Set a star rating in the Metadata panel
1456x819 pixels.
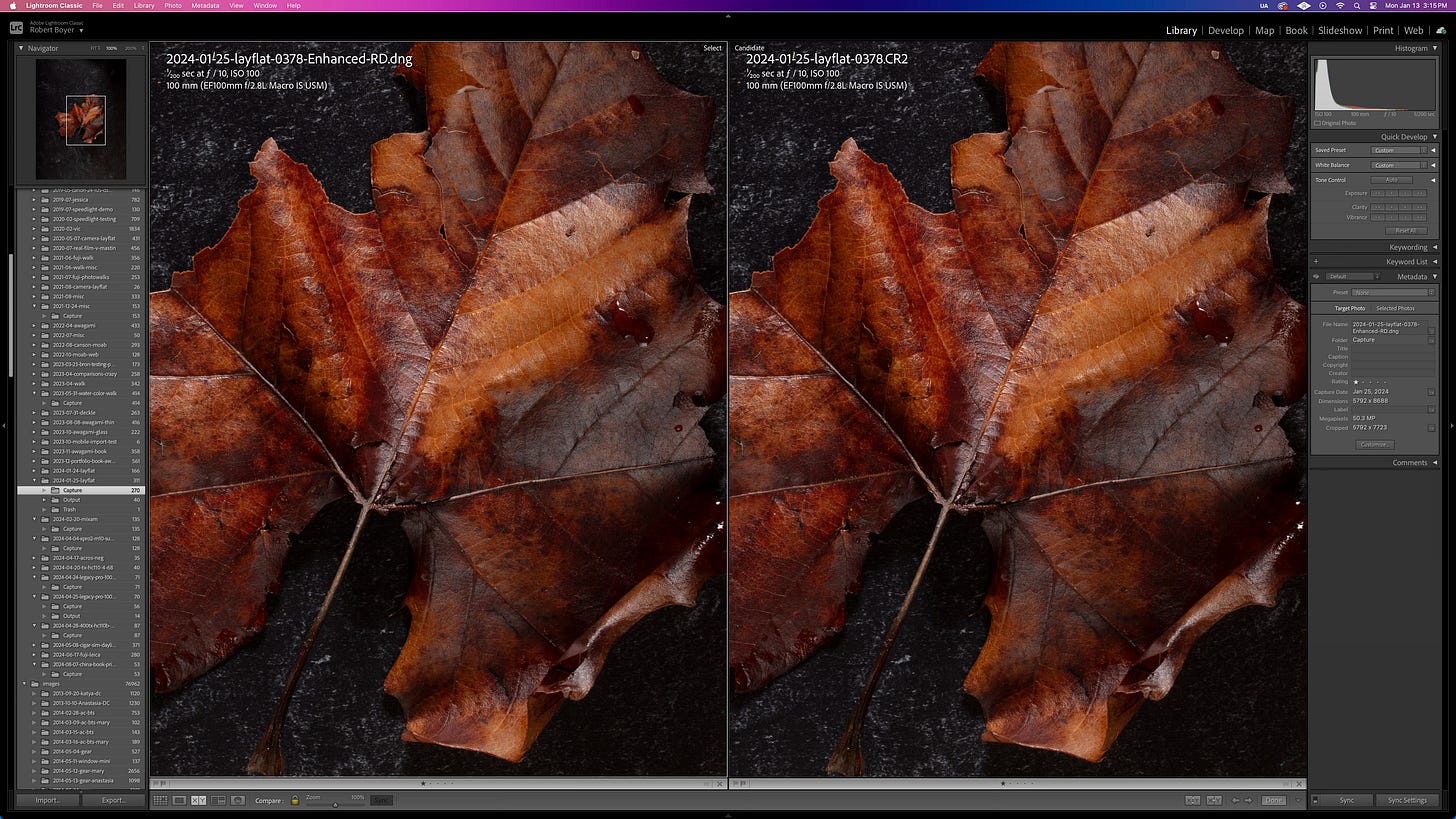pyautogui.click(x=1368, y=382)
